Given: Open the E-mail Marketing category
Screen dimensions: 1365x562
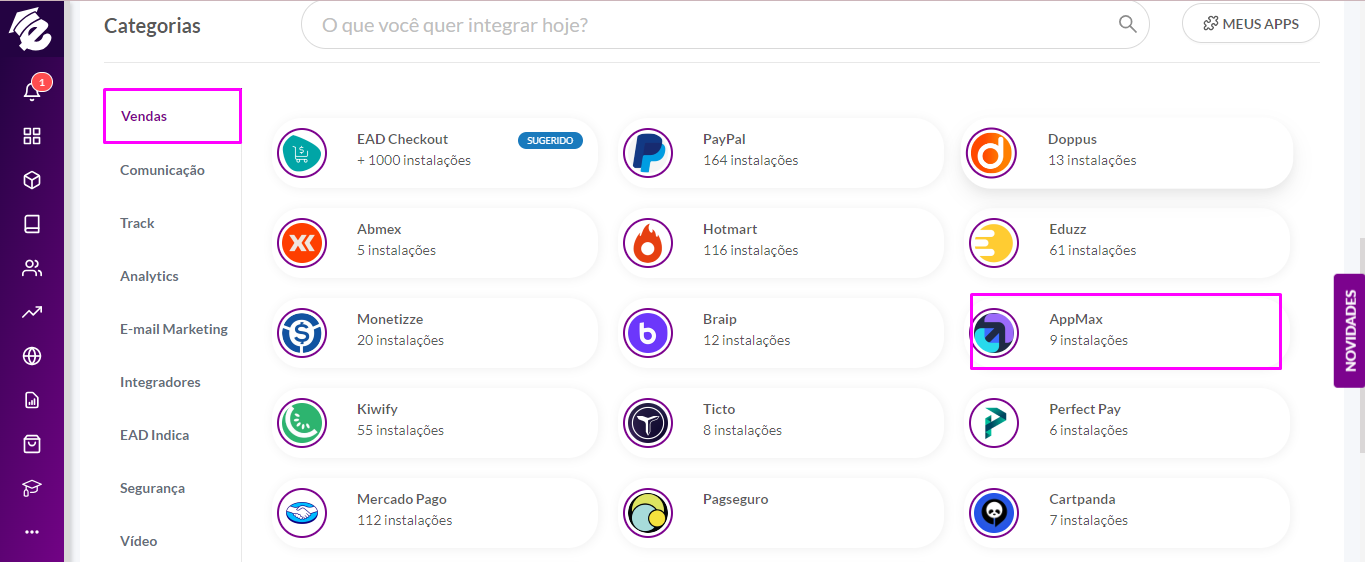Looking at the screenshot, I should click(174, 329).
